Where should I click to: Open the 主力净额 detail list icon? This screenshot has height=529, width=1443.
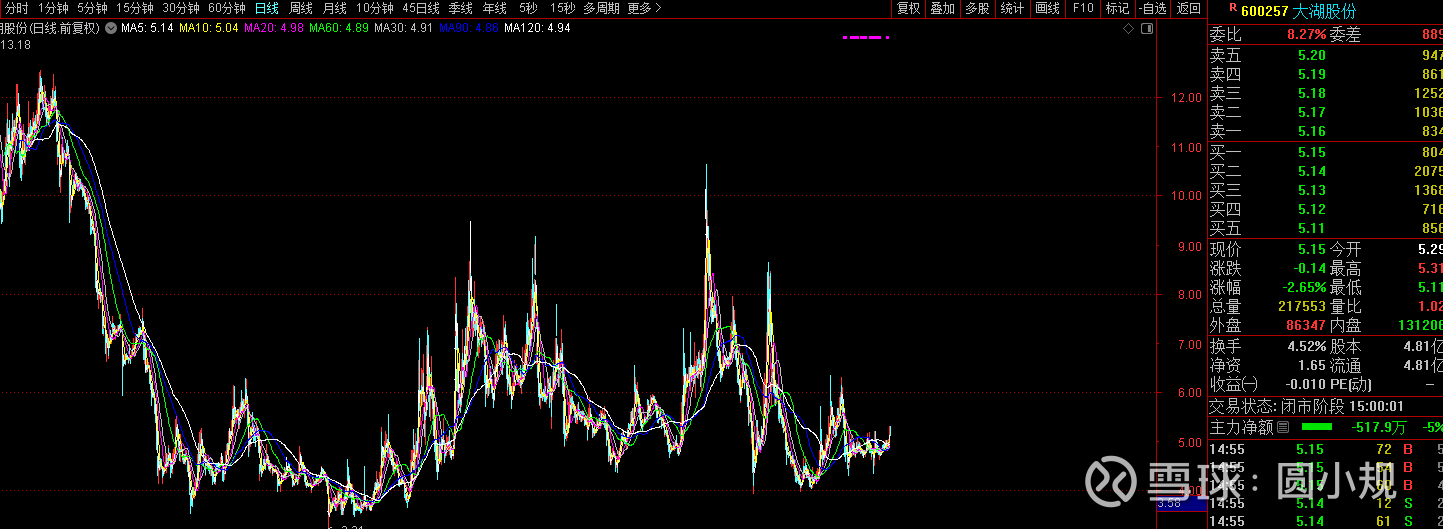coord(1283,428)
